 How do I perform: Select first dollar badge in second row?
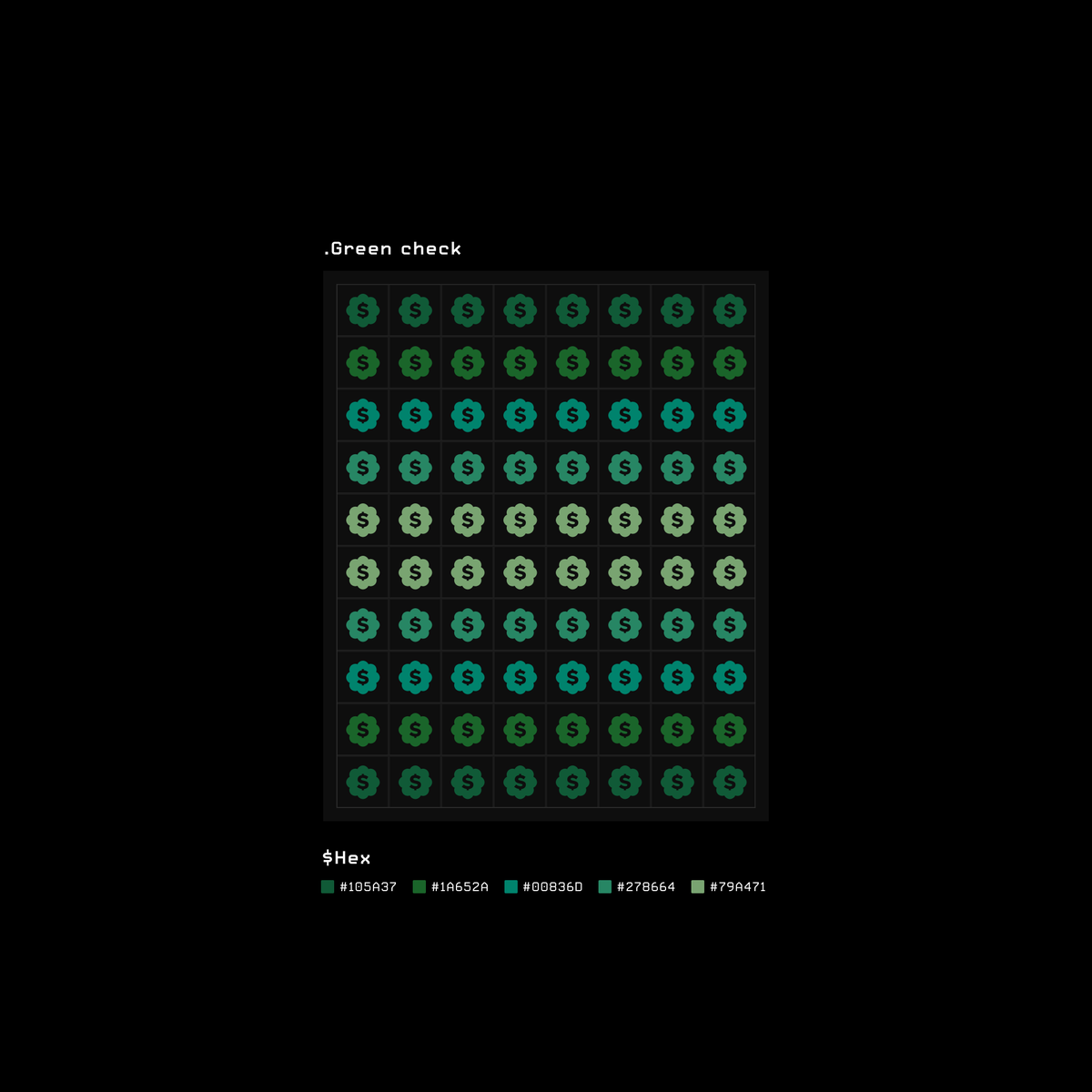363,363
